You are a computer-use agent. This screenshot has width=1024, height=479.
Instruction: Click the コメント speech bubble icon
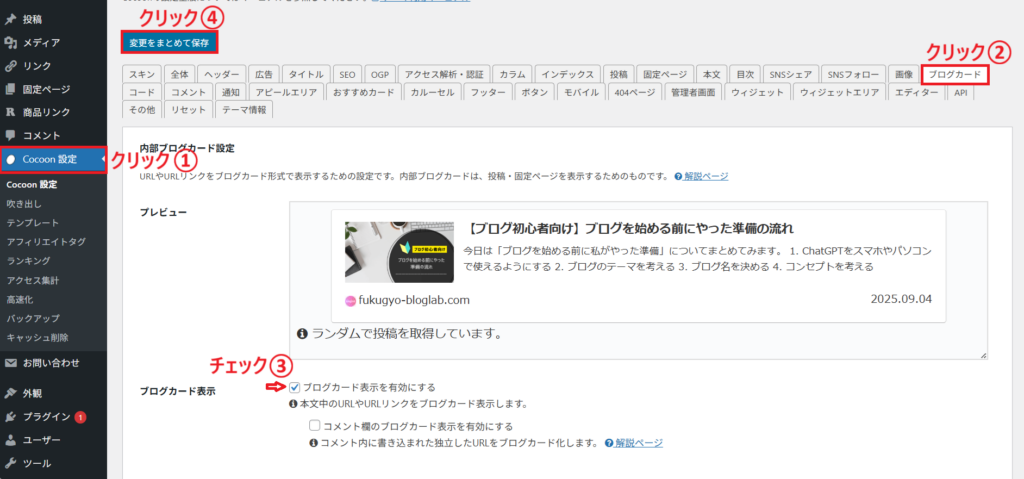[11, 135]
